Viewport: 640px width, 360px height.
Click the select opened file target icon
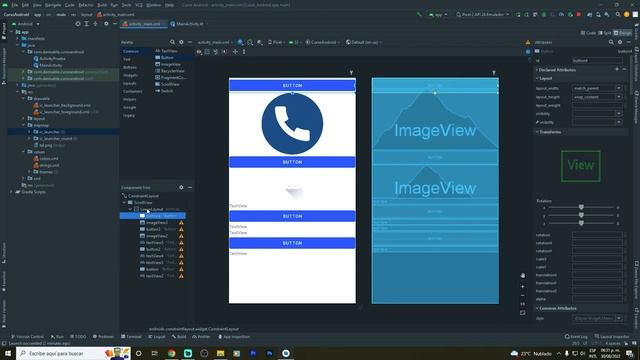pos(78,24)
